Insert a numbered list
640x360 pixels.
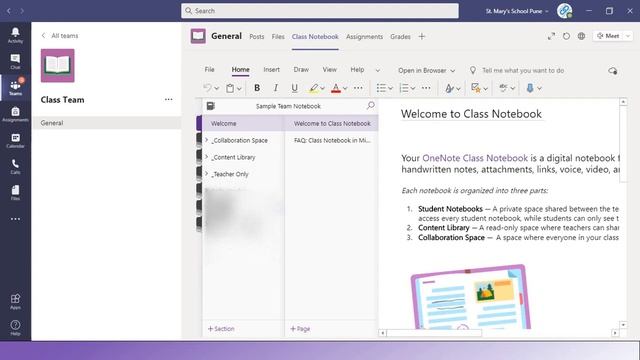coord(404,88)
